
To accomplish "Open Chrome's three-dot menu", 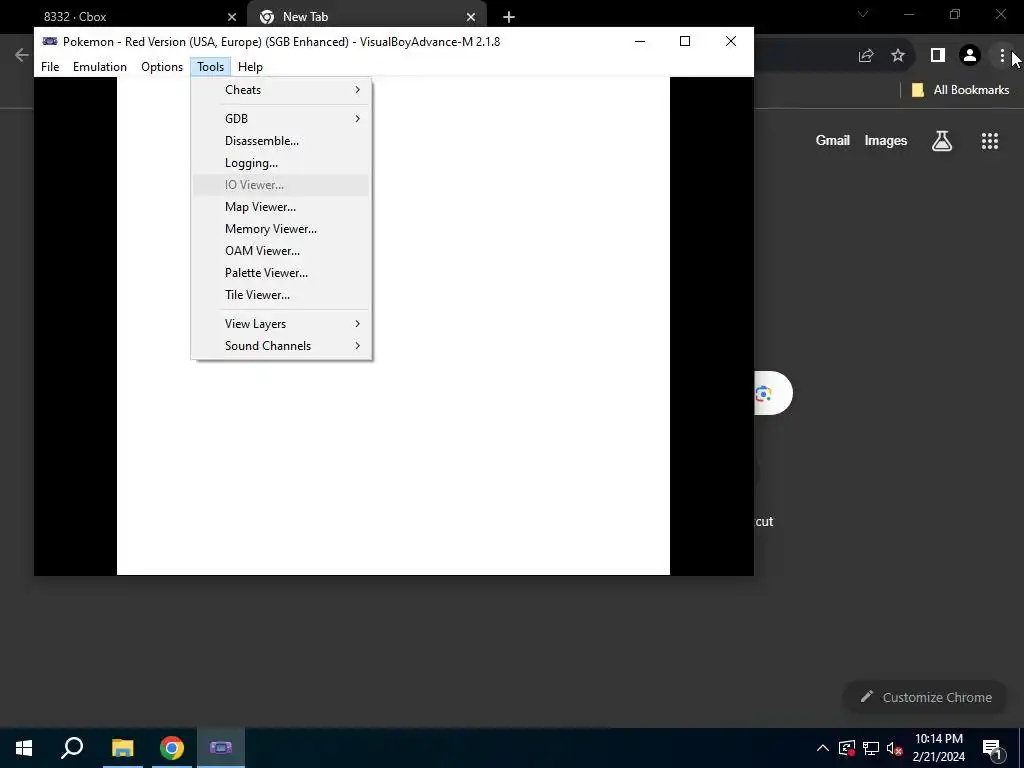I will coord(1002,56).
